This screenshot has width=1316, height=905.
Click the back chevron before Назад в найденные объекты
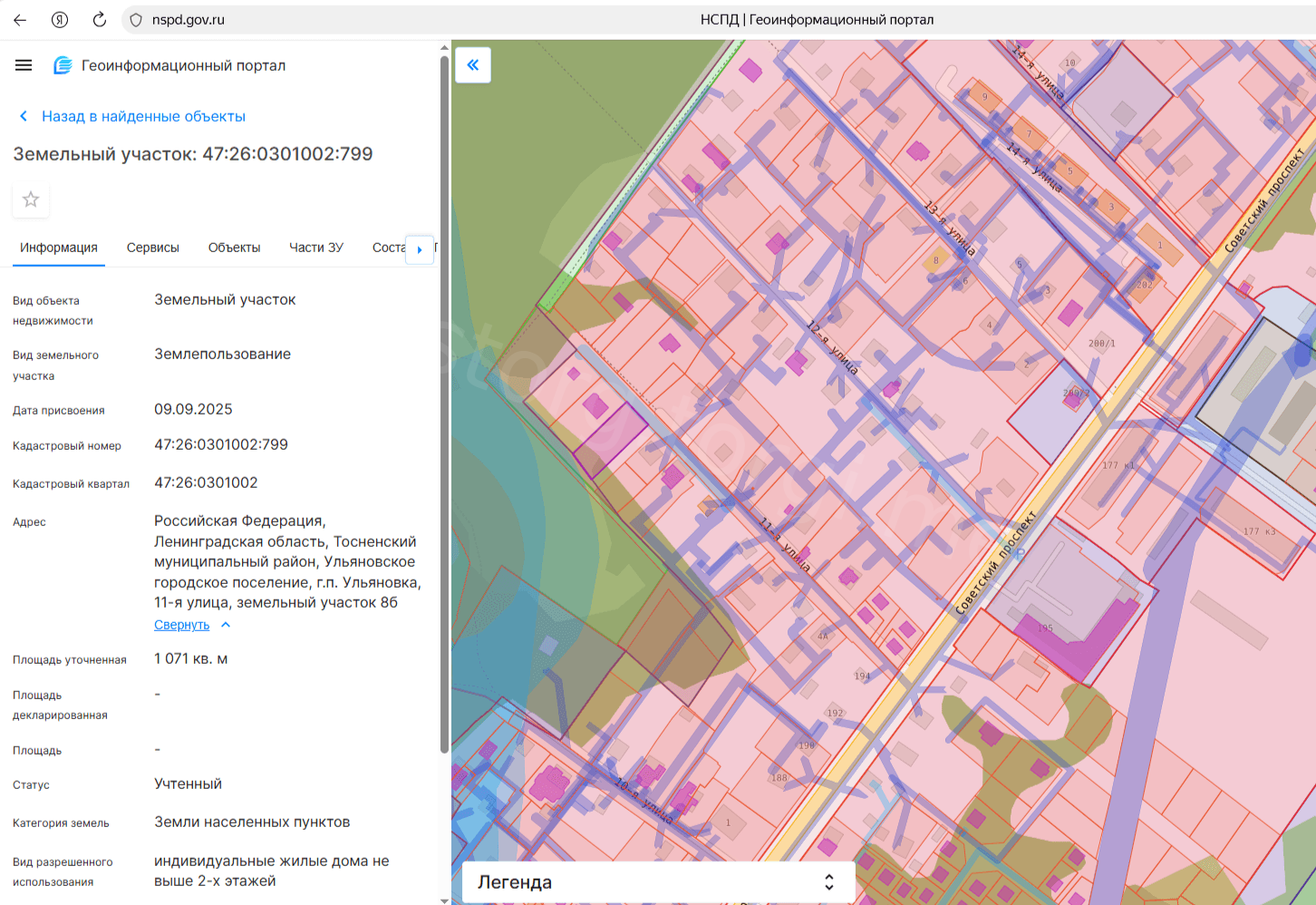(x=24, y=116)
